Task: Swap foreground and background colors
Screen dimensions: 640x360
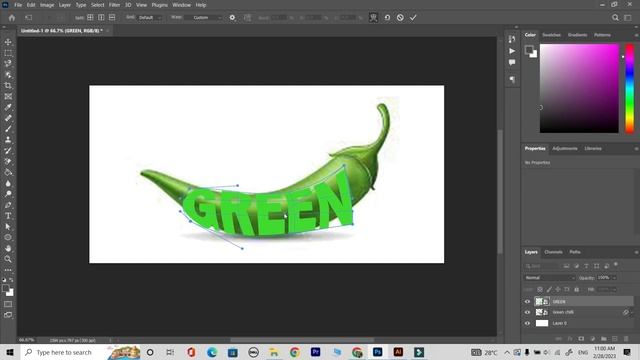Action: 11,280
